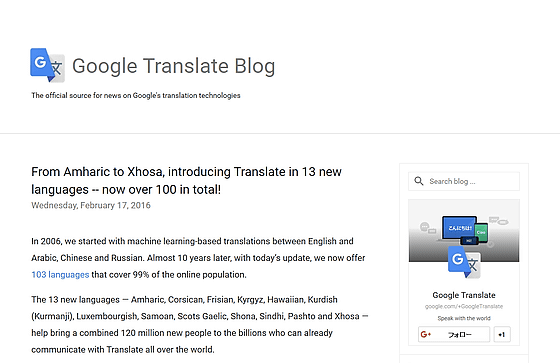
Task: Open google.com/+GoogleTranslate link
Action: coord(464,307)
